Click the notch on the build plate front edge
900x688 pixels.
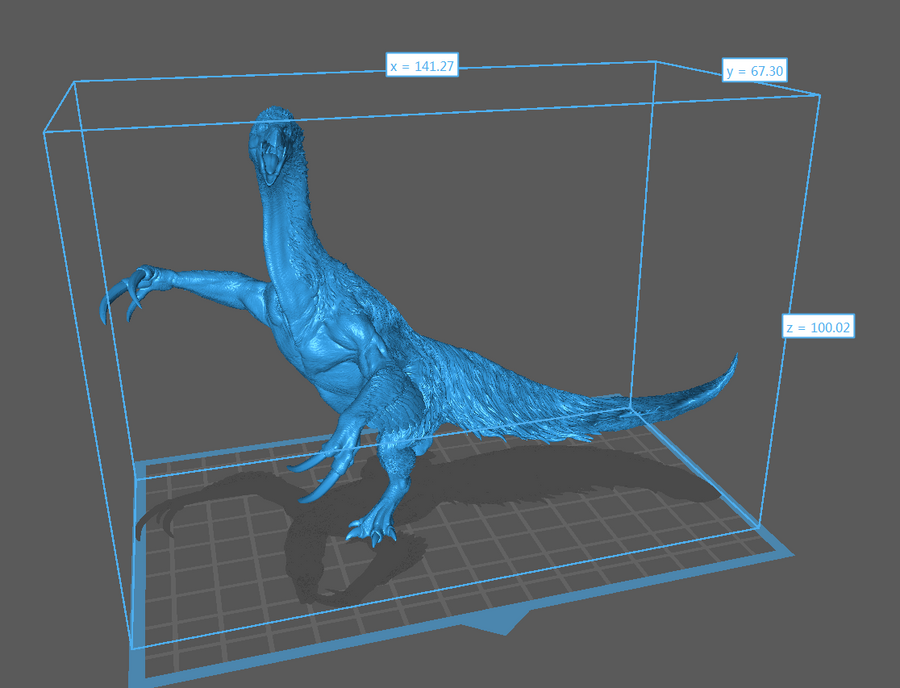498,625
